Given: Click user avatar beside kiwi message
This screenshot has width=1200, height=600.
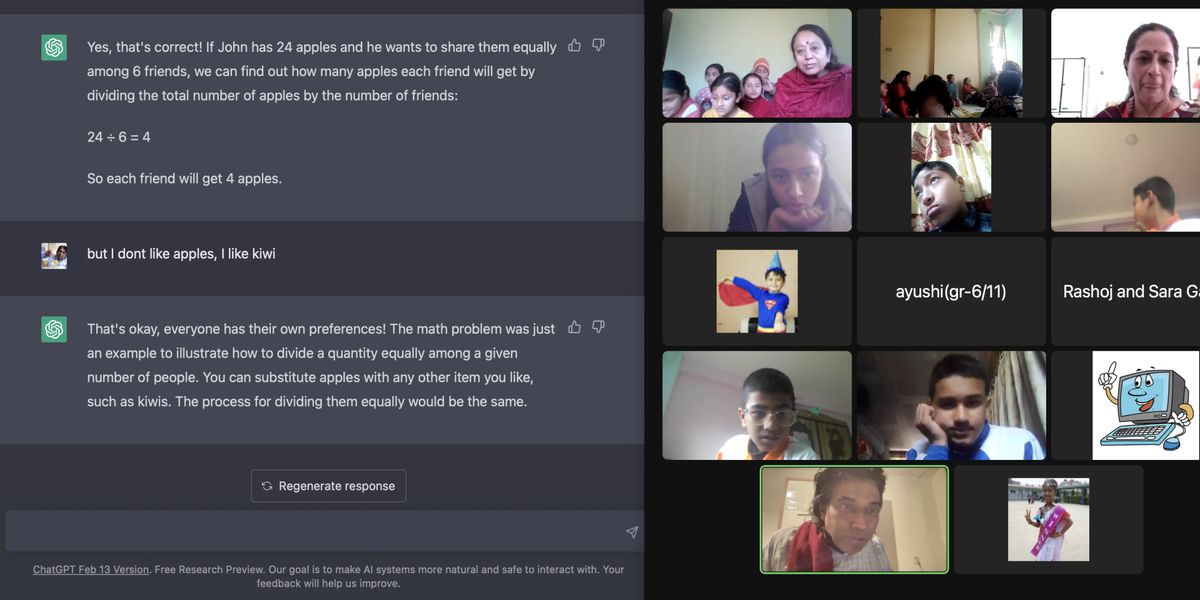Looking at the screenshot, I should click(54, 255).
